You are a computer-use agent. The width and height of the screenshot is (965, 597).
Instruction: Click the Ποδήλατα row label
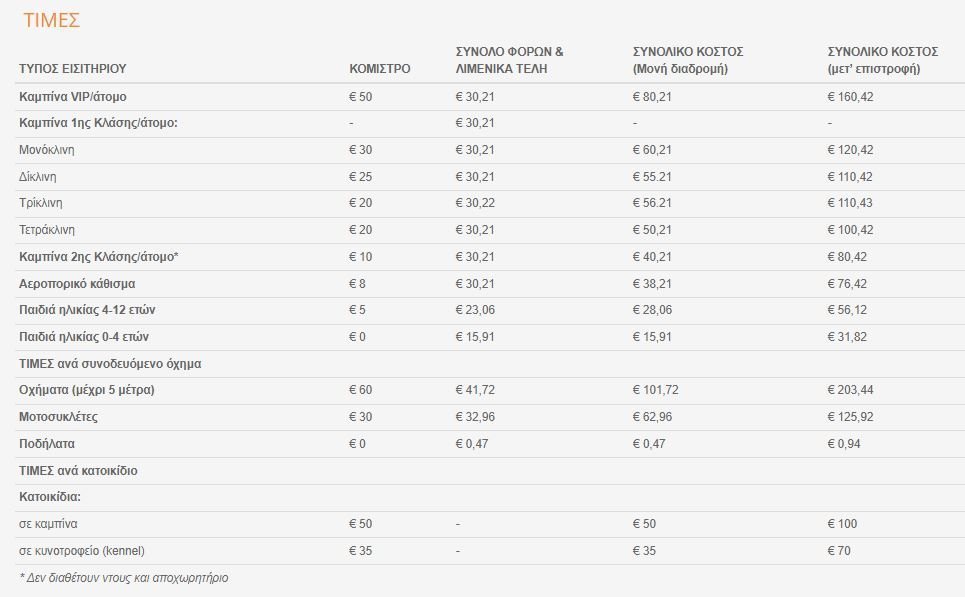[x=47, y=444]
